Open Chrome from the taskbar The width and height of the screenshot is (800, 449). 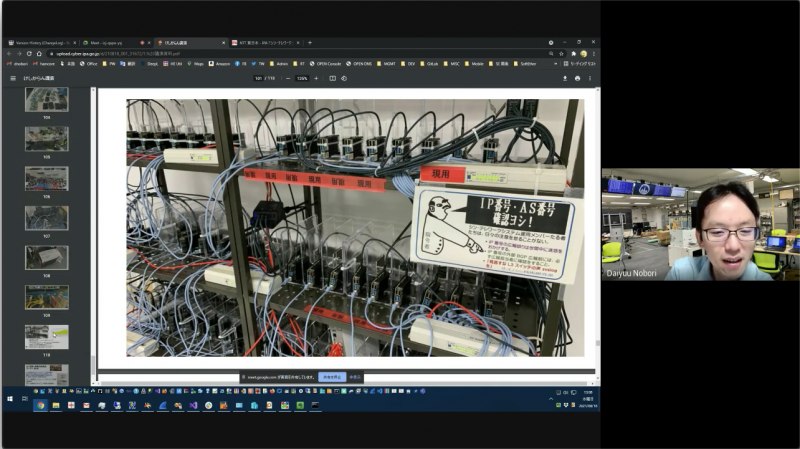click(x=41, y=406)
